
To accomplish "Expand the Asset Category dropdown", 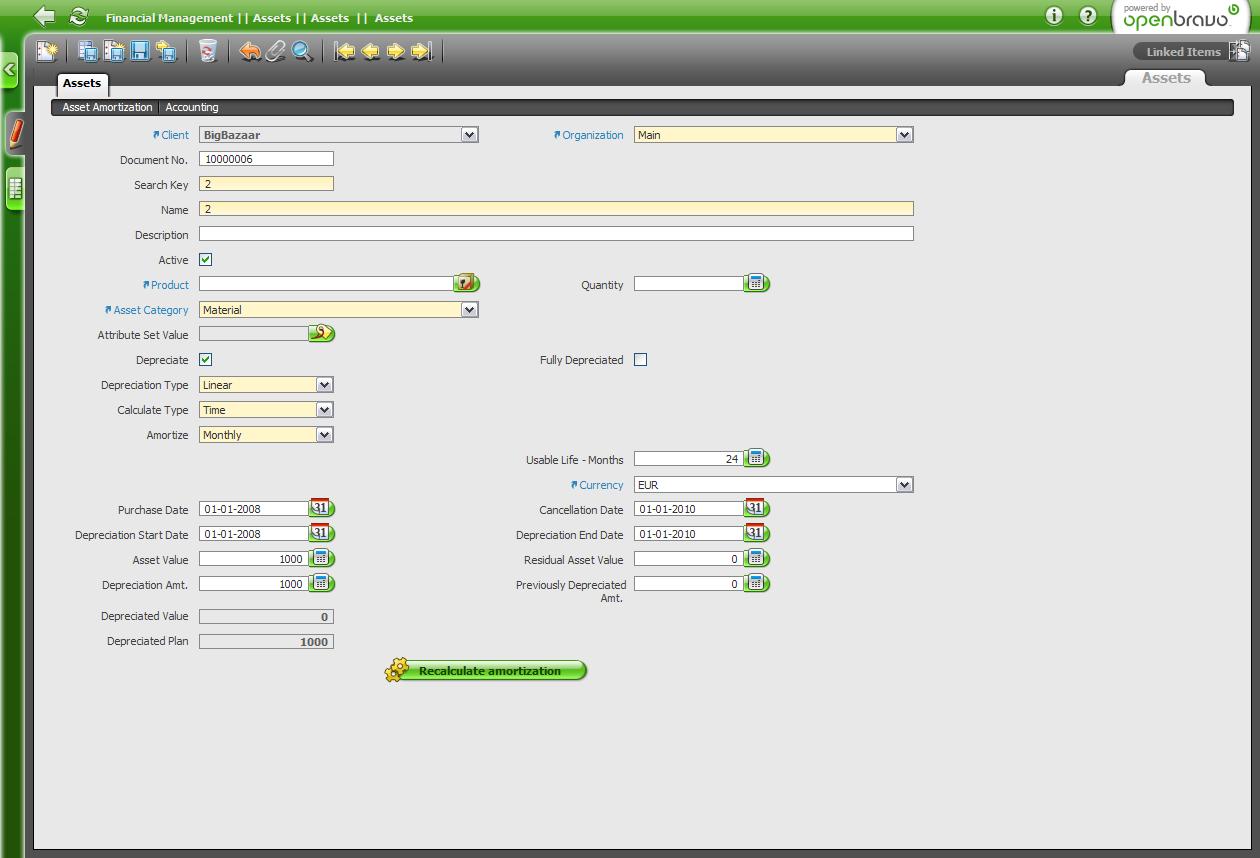I will pos(469,310).
